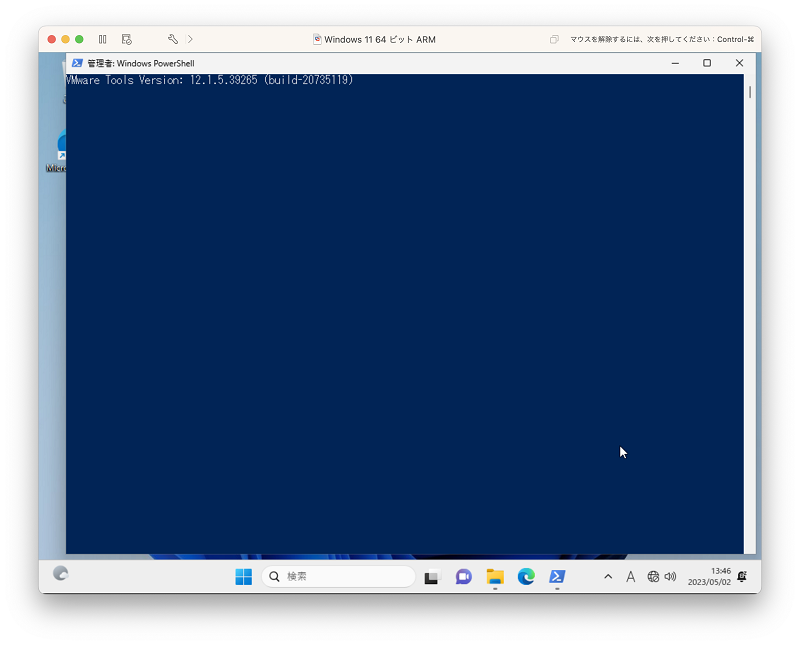Open clock and calendar 13:46
Image resolution: width=800 pixels, height=645 pixels.
[709, 577]
